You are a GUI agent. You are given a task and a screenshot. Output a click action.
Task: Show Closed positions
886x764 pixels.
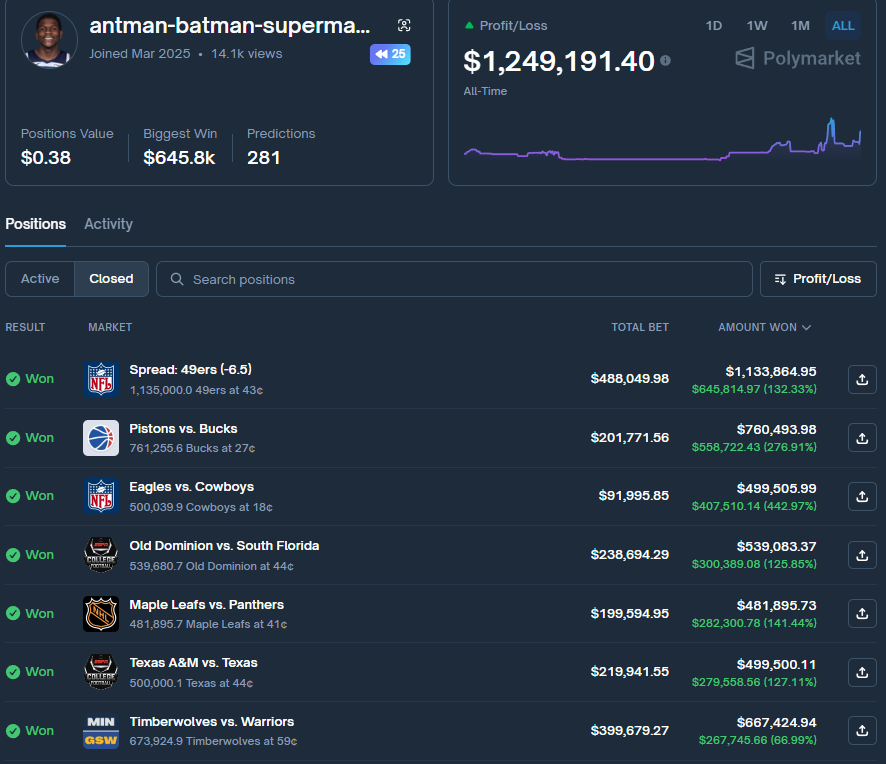(x=111, y=279)
